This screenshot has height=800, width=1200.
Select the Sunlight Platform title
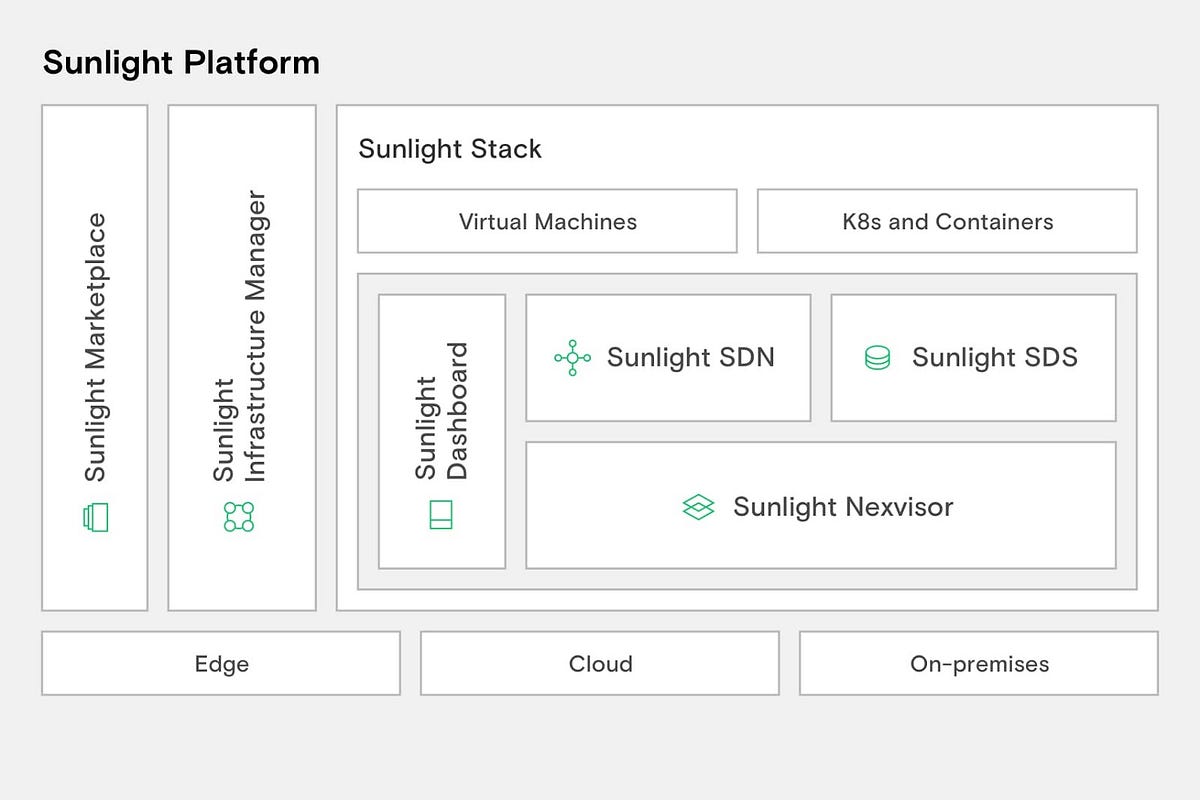click(x=181, y=62)
